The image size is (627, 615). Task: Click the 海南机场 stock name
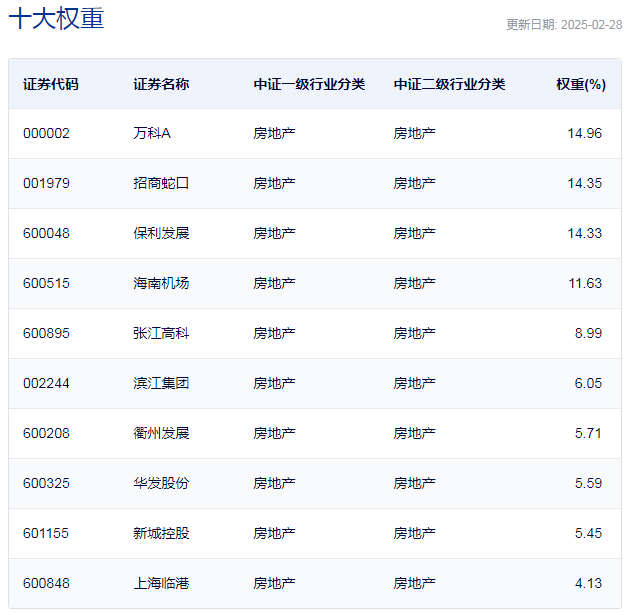161,283
